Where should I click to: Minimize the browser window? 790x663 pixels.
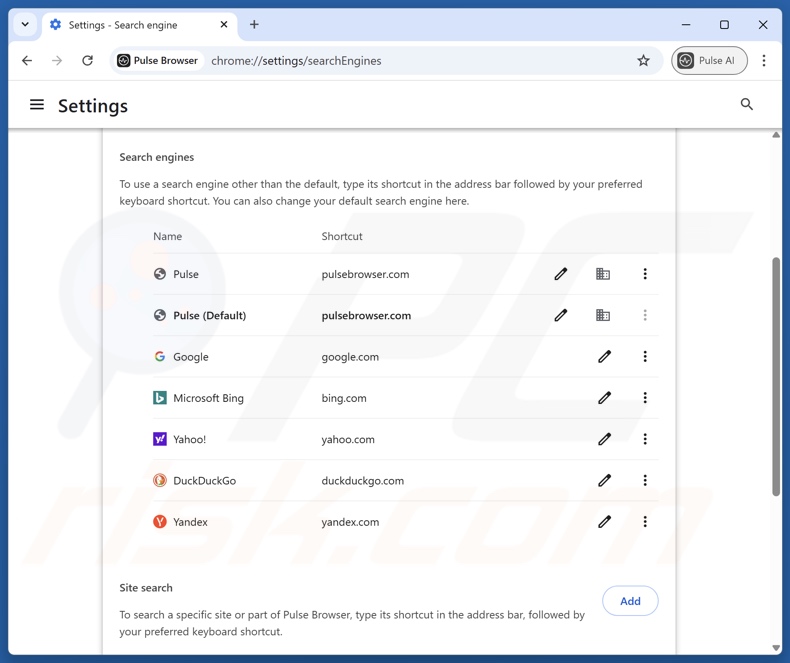[x=686, y=25]
